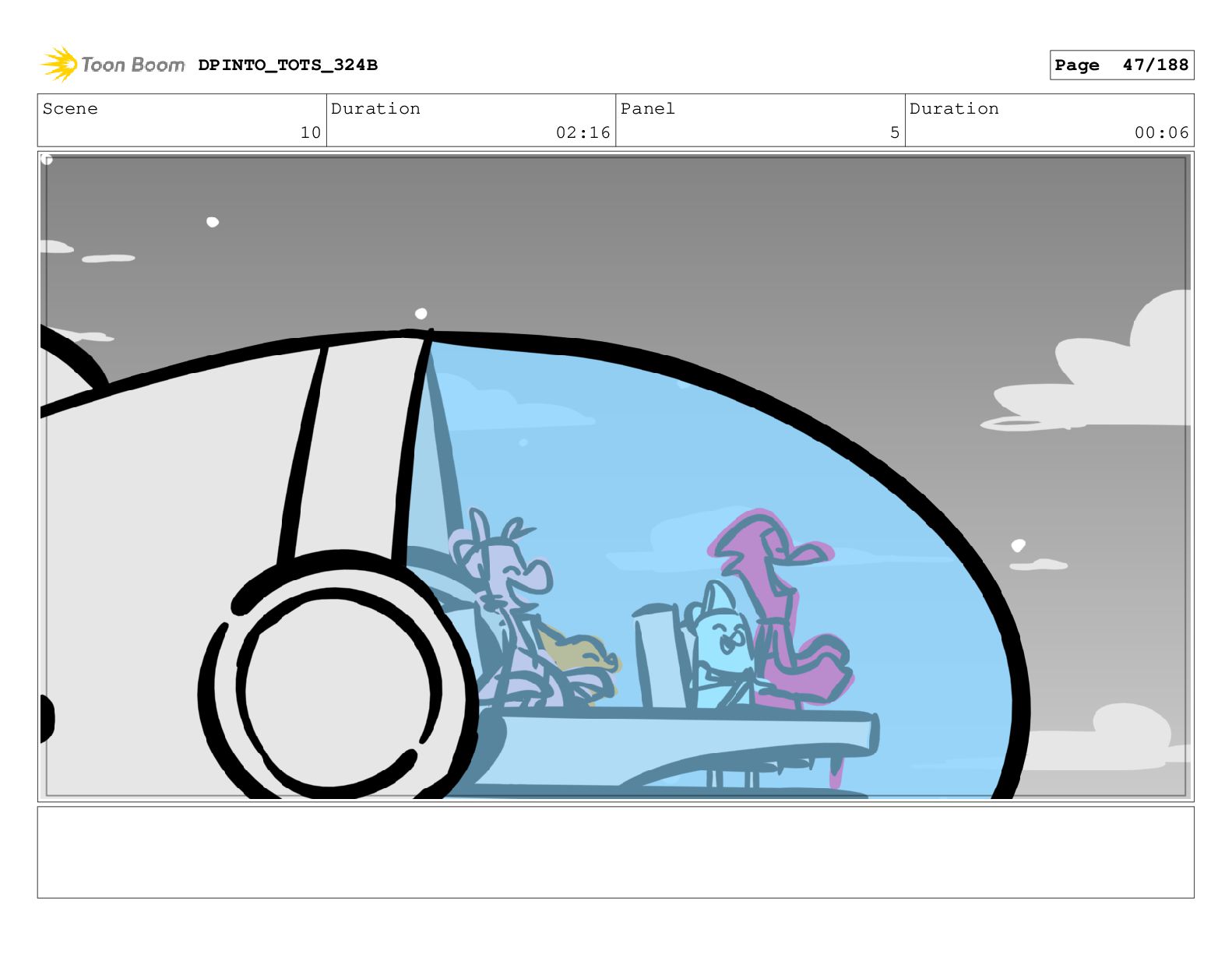
Task: Click the Panel label
Action: pos(648,109)
